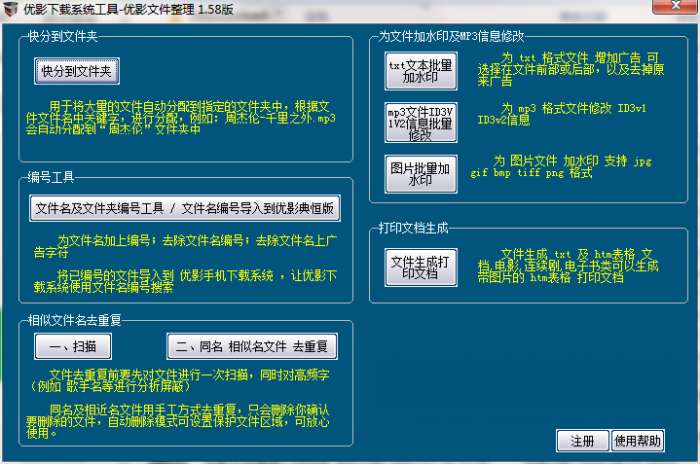Viewport: 700px width, 464px height.
Task: Open 图片批量加水印 tool
Action: pyautogui.click(x=421, y=174)
